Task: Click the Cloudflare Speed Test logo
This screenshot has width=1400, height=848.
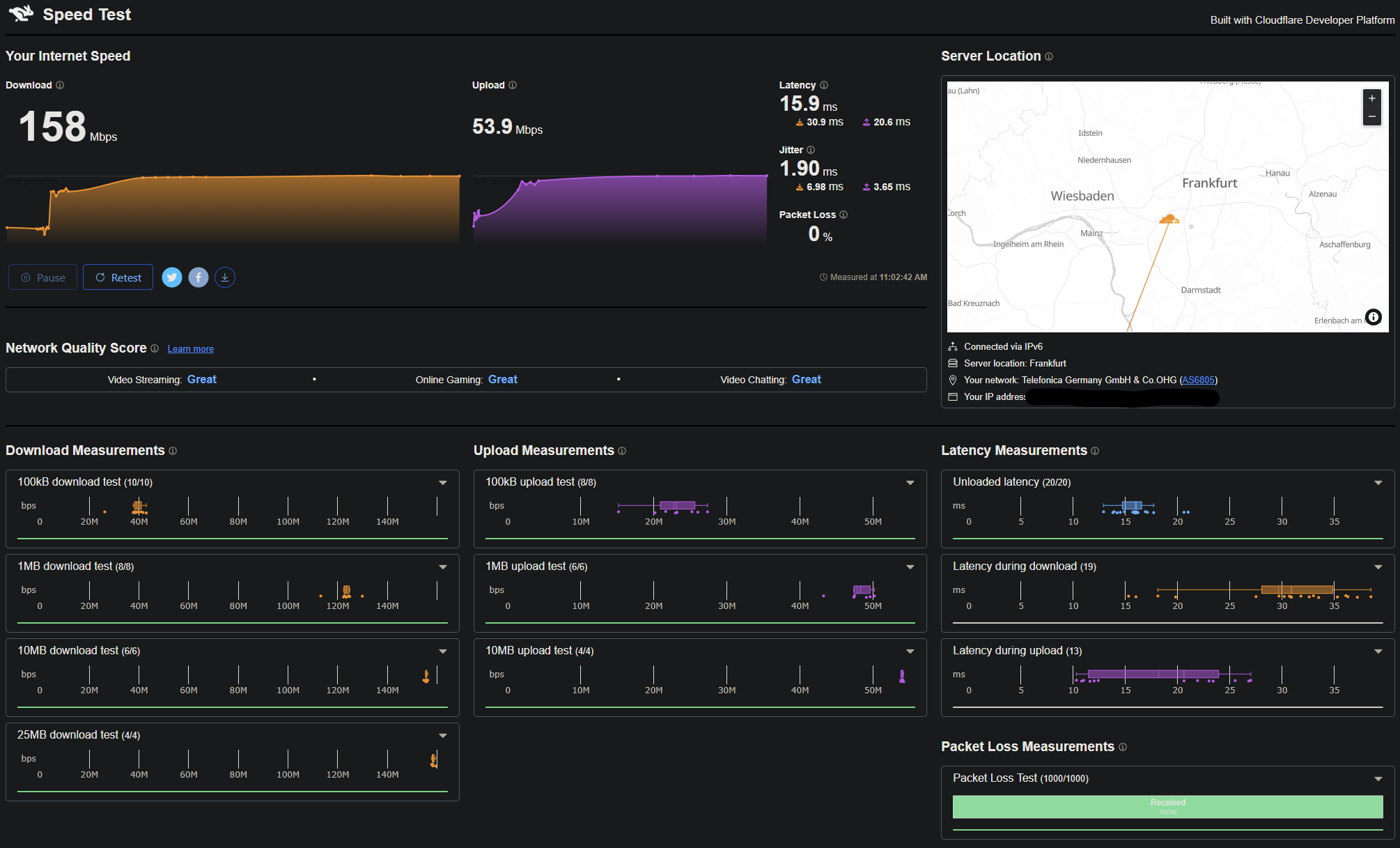Action: (22, 14)
